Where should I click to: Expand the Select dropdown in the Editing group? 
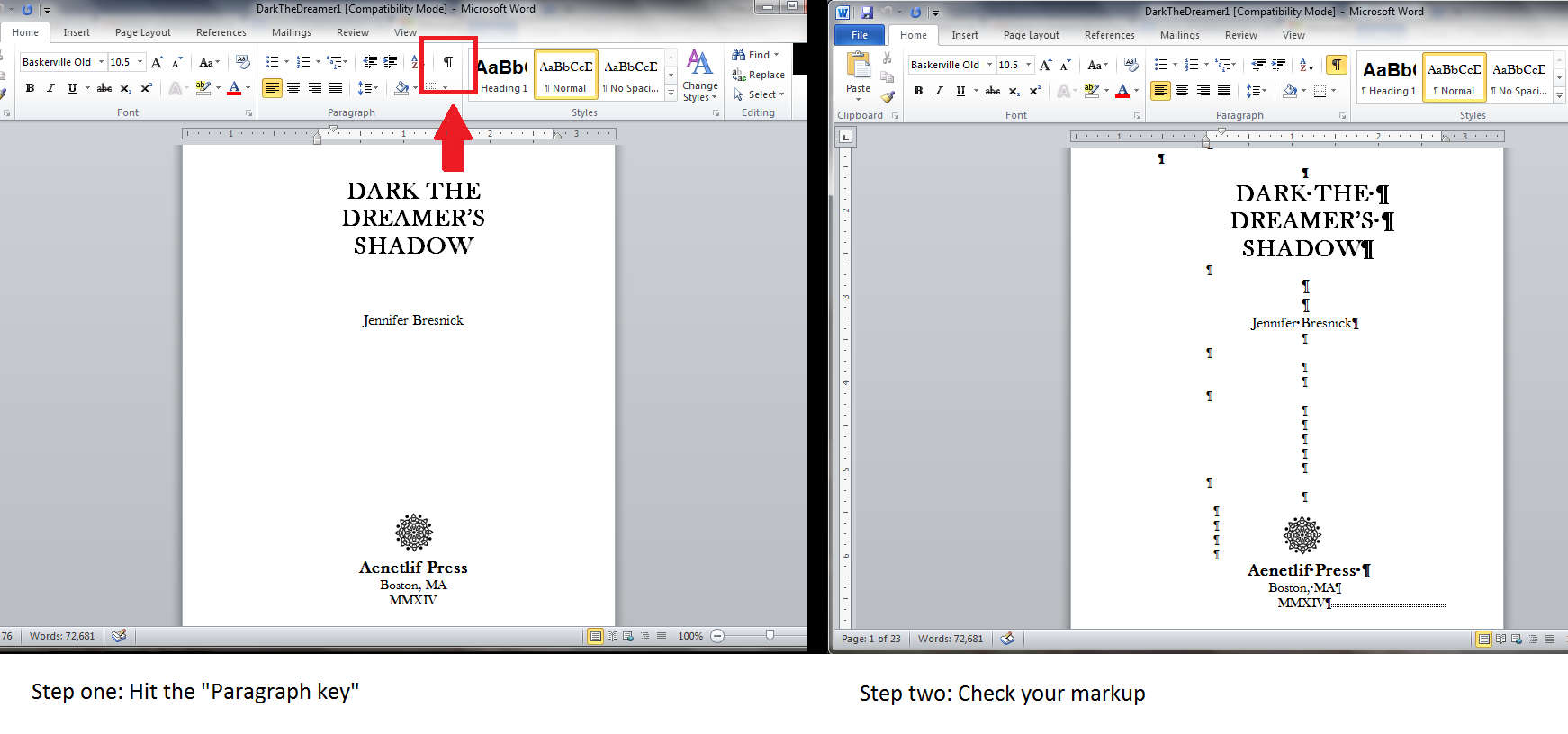click(x=761, y=94)
